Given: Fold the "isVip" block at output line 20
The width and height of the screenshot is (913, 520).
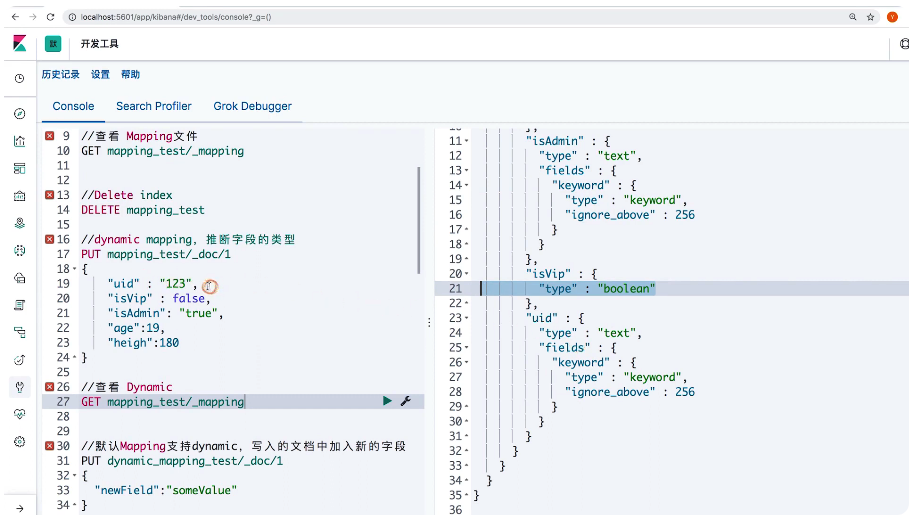Looking at the screenshot, I should pos(467,274).
